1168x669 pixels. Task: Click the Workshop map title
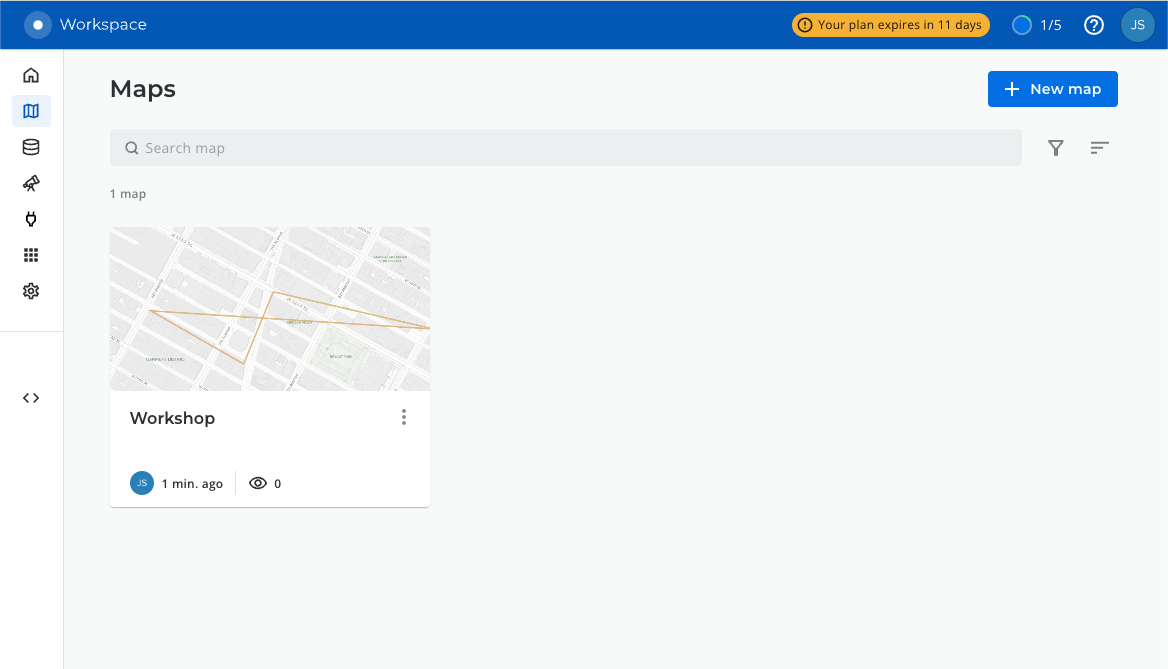172,418
